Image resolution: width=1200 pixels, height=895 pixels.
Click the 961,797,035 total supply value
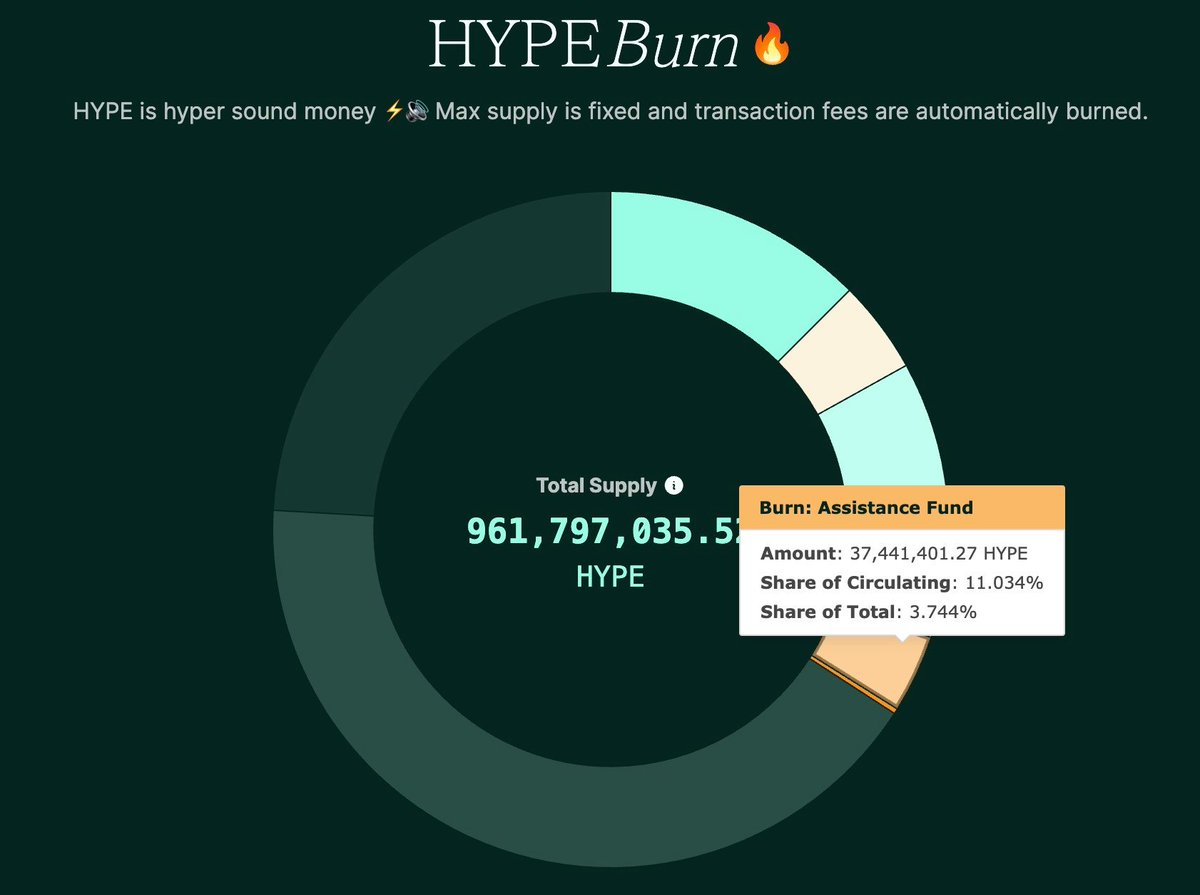(602, 532)
